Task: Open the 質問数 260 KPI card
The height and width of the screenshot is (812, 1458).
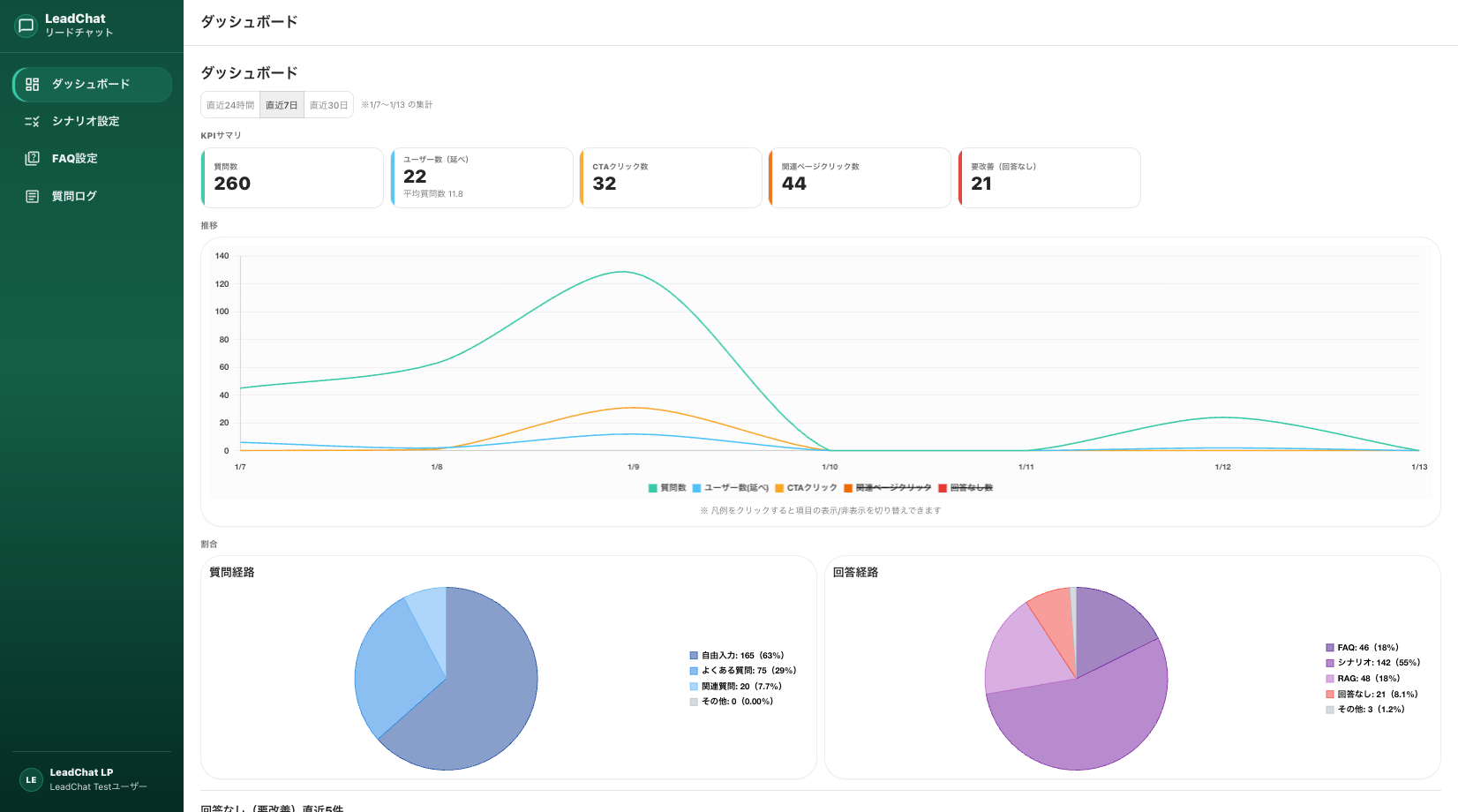Action: click(x=292, y=178)
